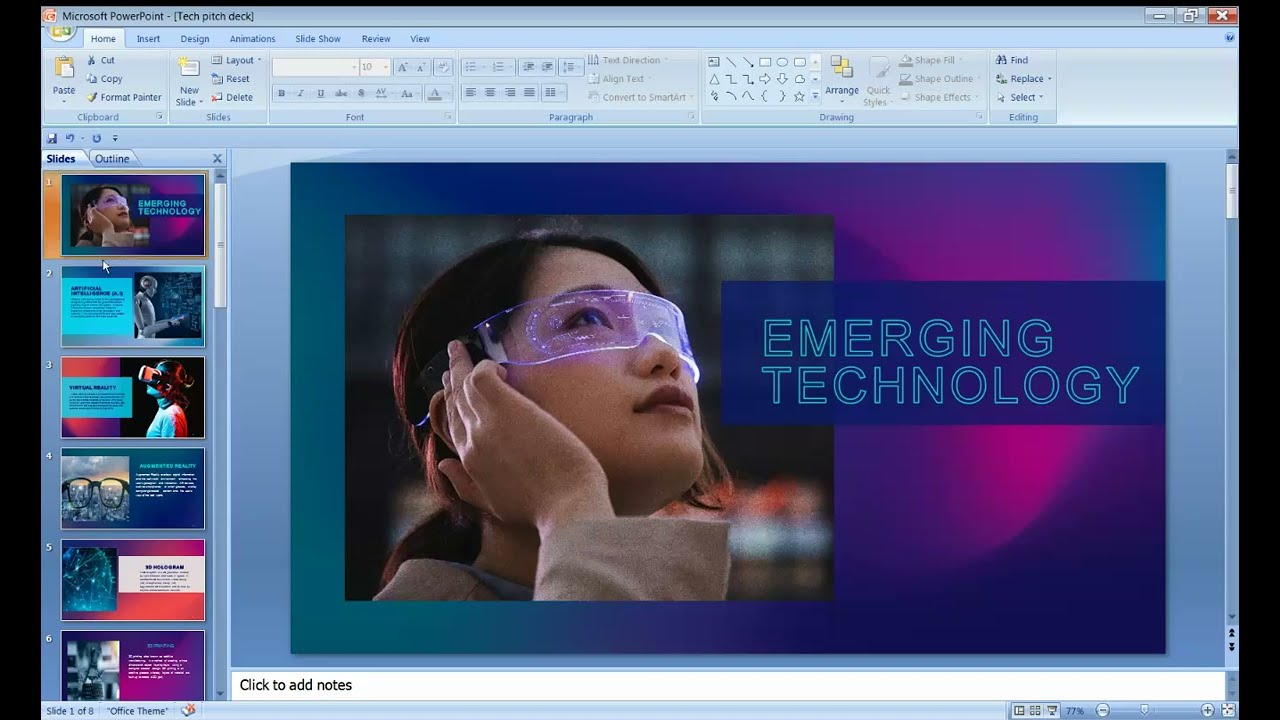Open the Insert ribbon tab
1280x720 pixels.
[148, 39]
